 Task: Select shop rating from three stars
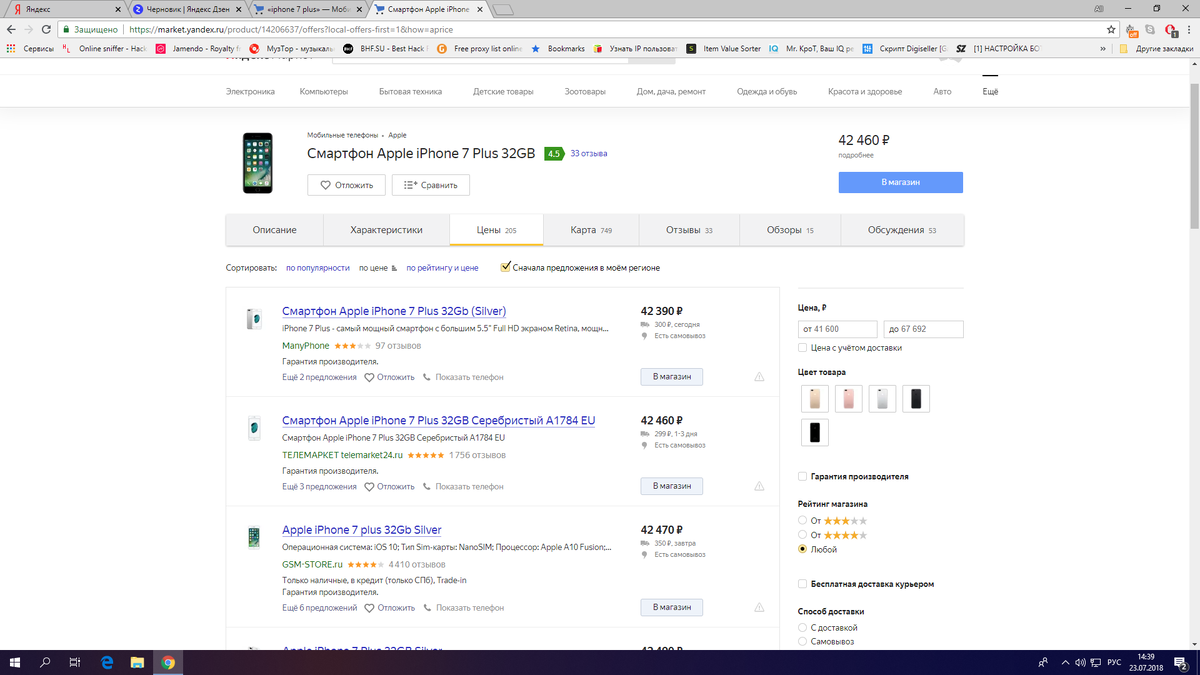pyautogui.click(x=802, y=521)
